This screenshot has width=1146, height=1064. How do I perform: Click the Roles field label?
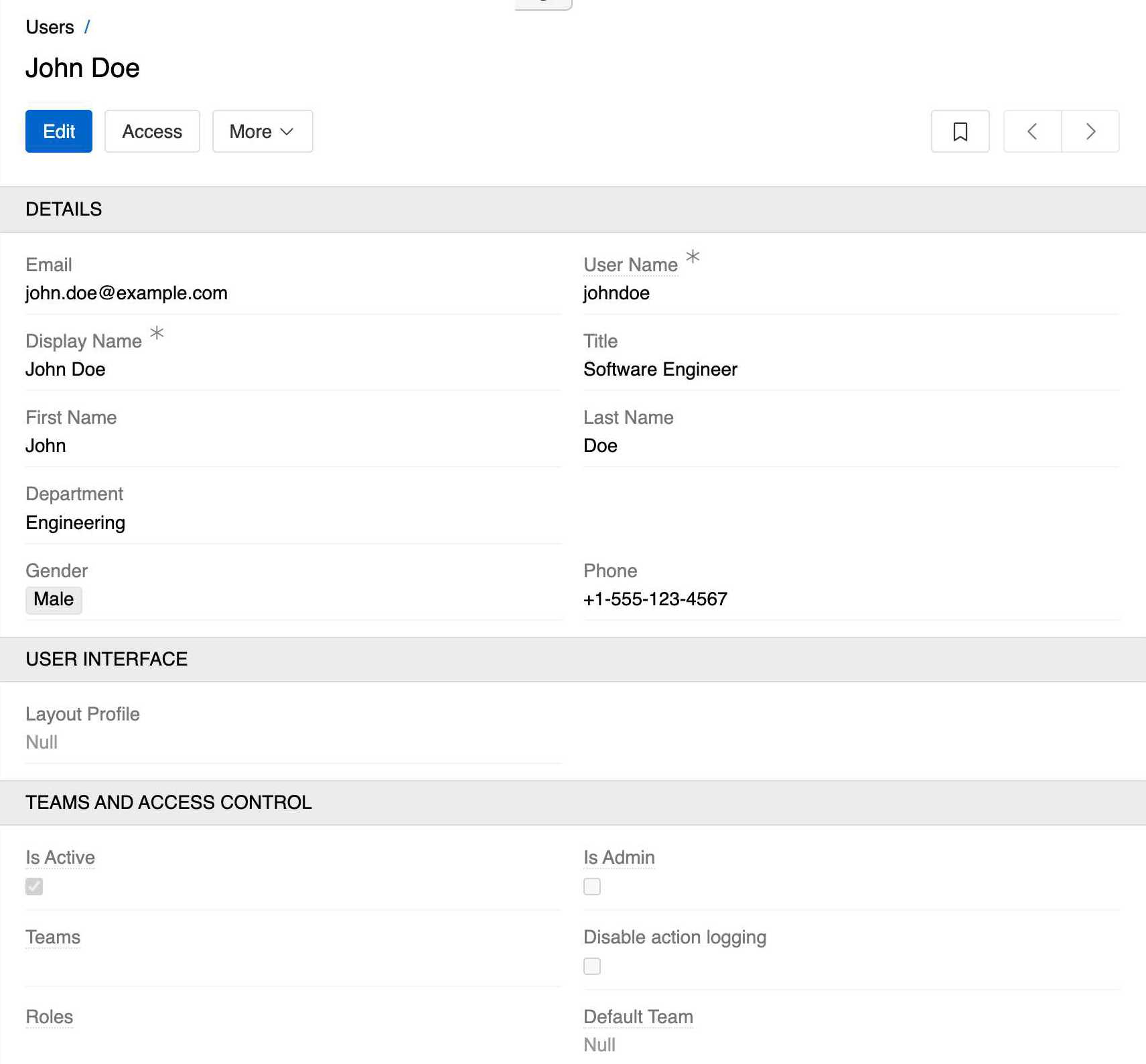[x=49, y=1017]
